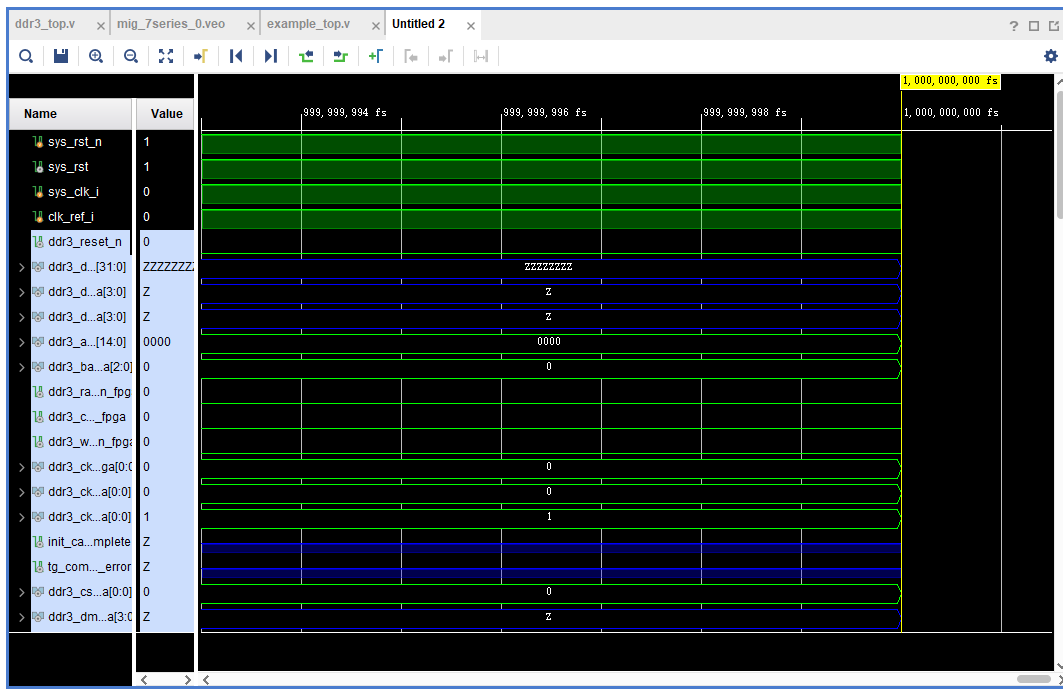This screenshot has width=1063, height=694.
Task: Click the next marker icon
Action: pos(445,56)
